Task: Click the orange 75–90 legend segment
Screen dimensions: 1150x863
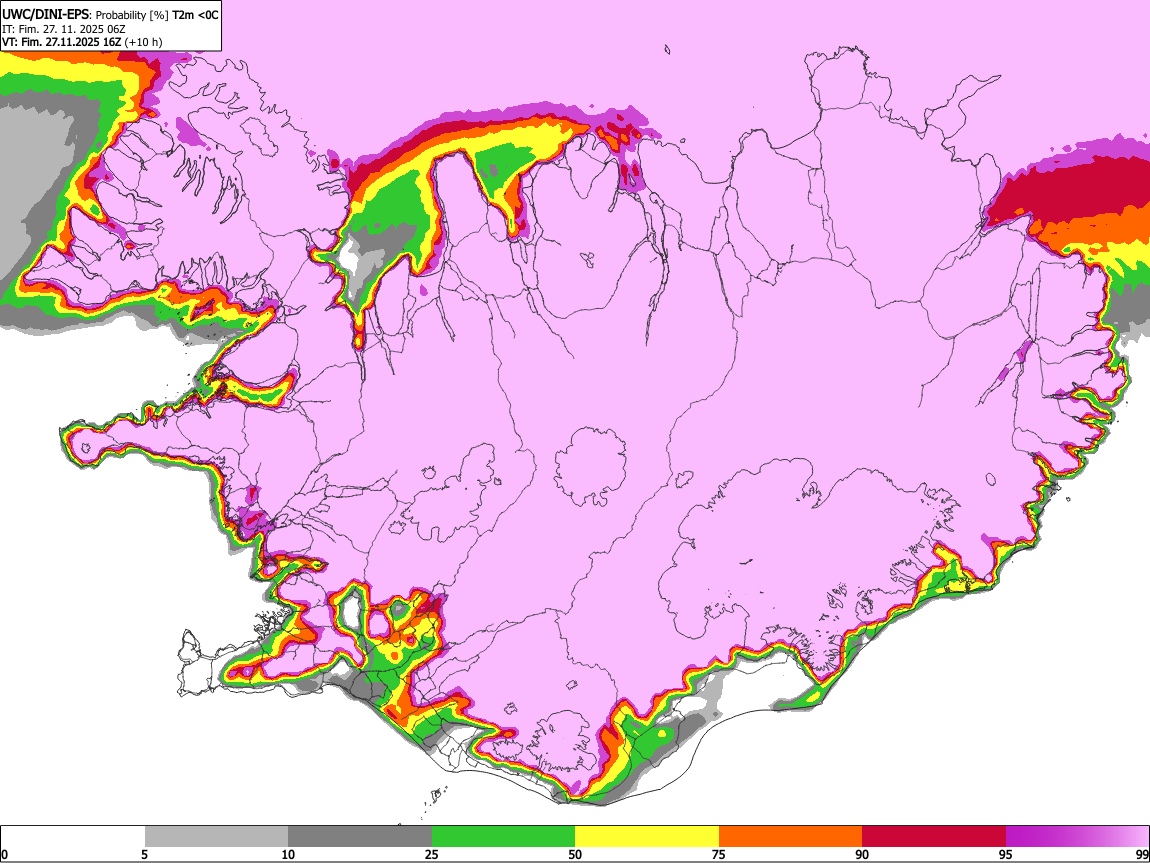Action: click(791, 836)
